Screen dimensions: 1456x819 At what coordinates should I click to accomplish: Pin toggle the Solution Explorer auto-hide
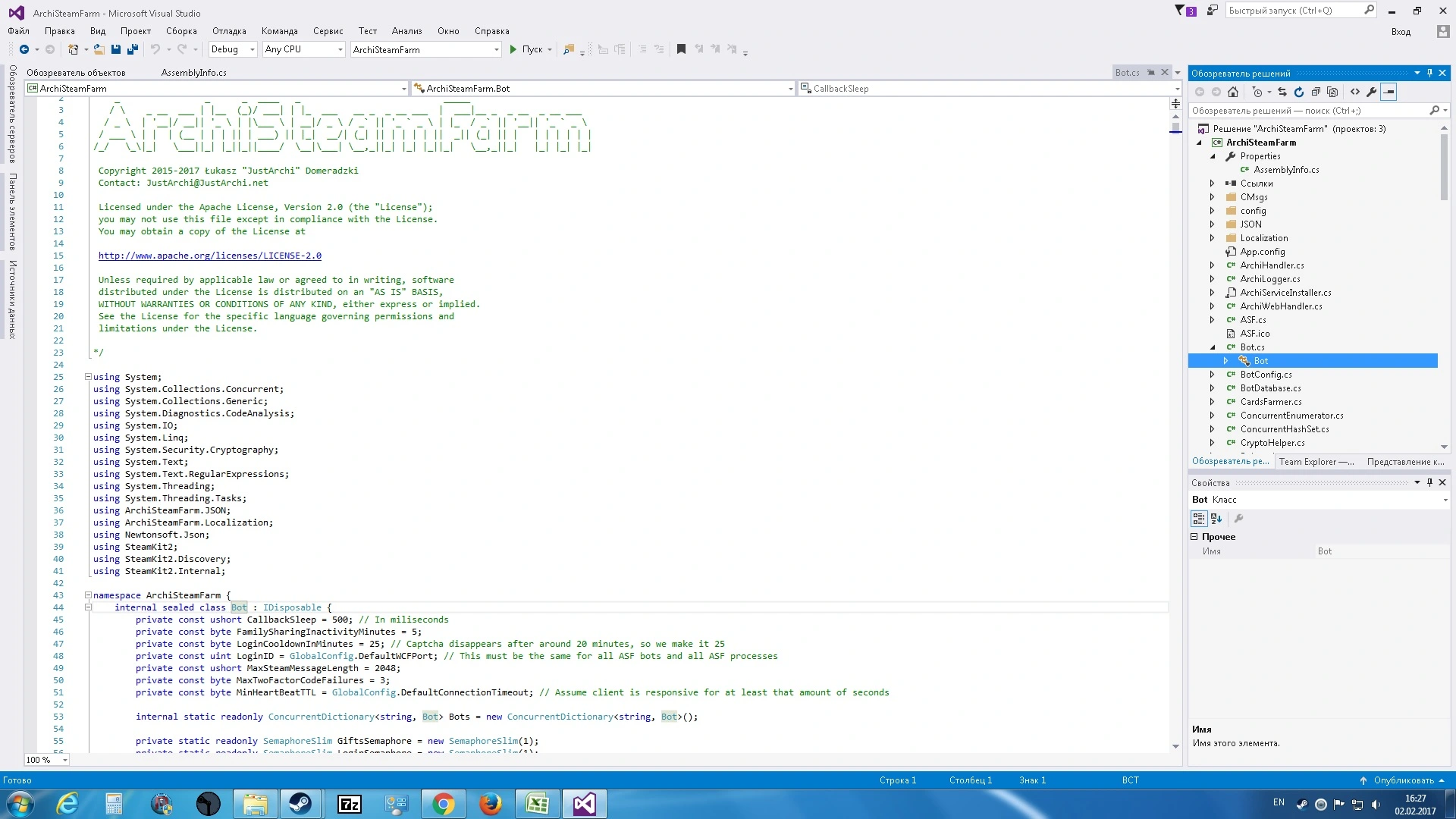pyautogui.click(x=1429, y=73)
